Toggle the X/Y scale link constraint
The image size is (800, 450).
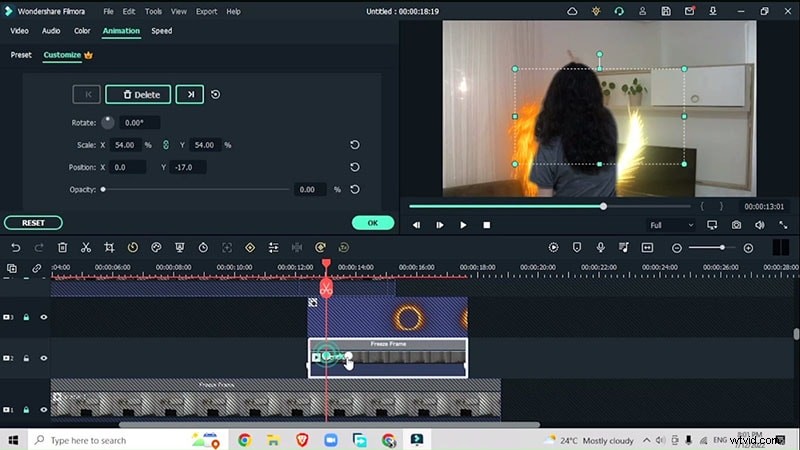167,145
